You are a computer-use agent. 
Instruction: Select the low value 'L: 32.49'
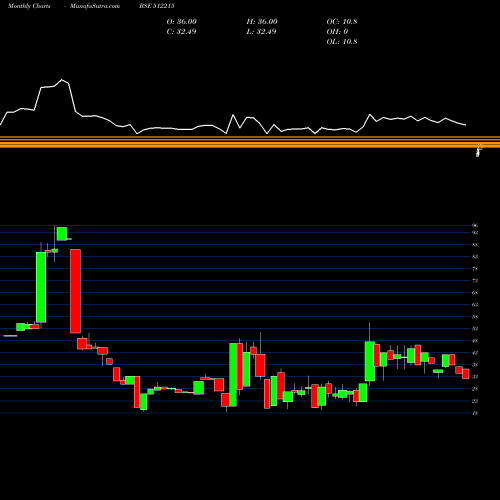(261, 32)
